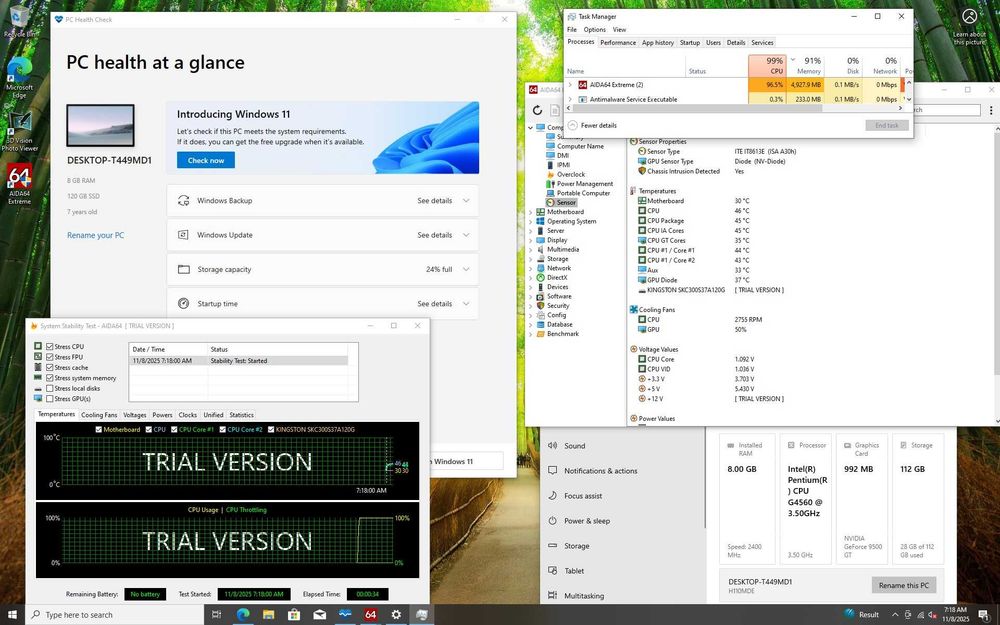Click the Windows Update icon in PC Health Check
This screenshot has width=1000, height=625.
pos(184,235)
